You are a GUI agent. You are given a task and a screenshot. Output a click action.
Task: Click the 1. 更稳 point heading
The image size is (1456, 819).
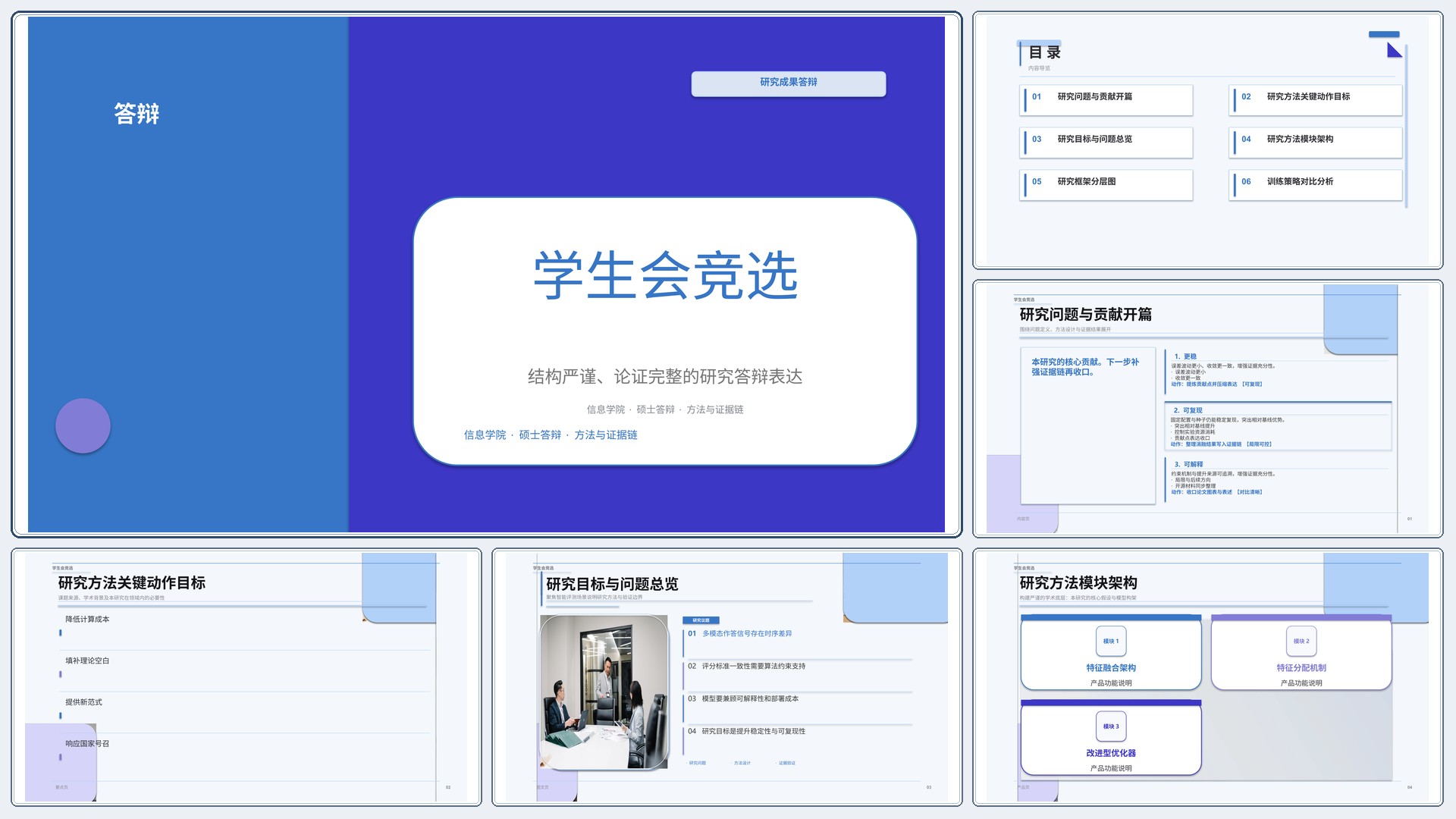pyautogui.click(x=1185, y=356)
